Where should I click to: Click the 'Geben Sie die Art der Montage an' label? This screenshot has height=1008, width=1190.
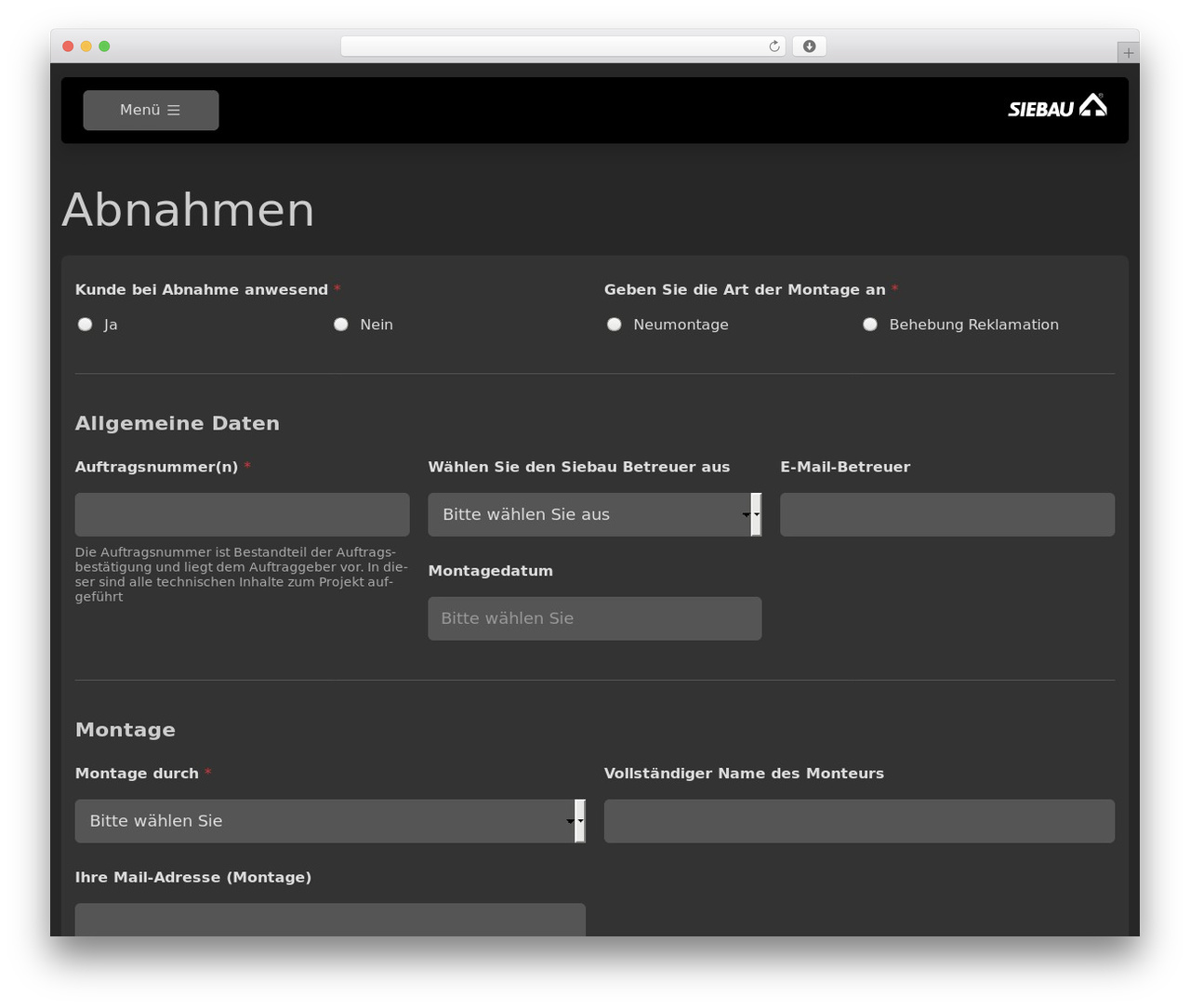(745, 289)
